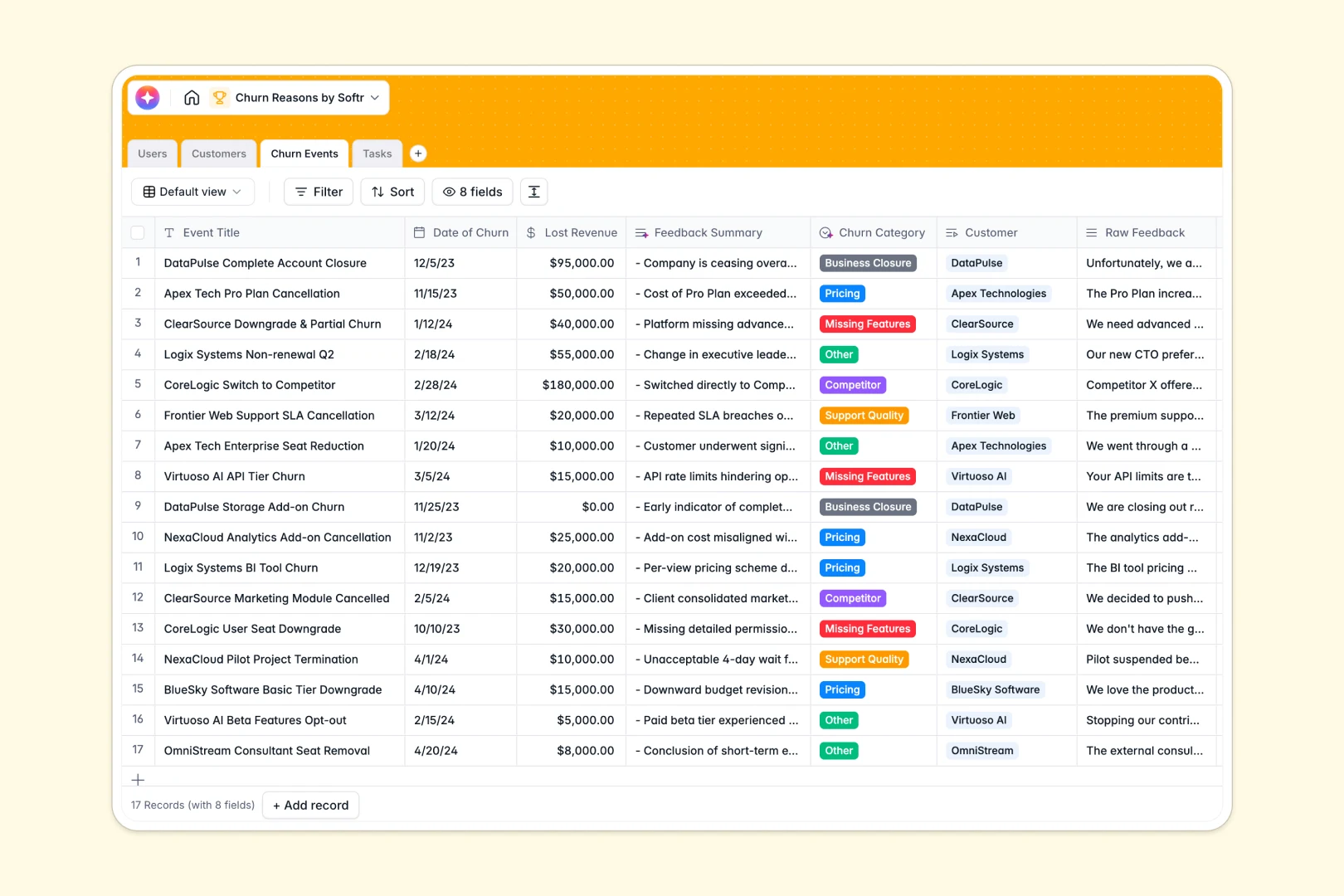Click the Customer linked-record field icon
This screenshot has width=1344, height=896.
coord(952,233)
